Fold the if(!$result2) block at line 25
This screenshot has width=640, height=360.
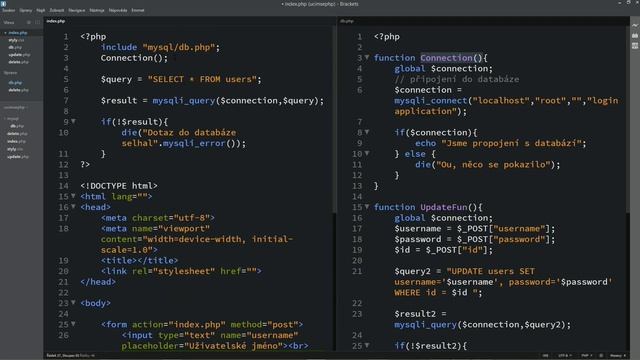(x=367, y=345)
